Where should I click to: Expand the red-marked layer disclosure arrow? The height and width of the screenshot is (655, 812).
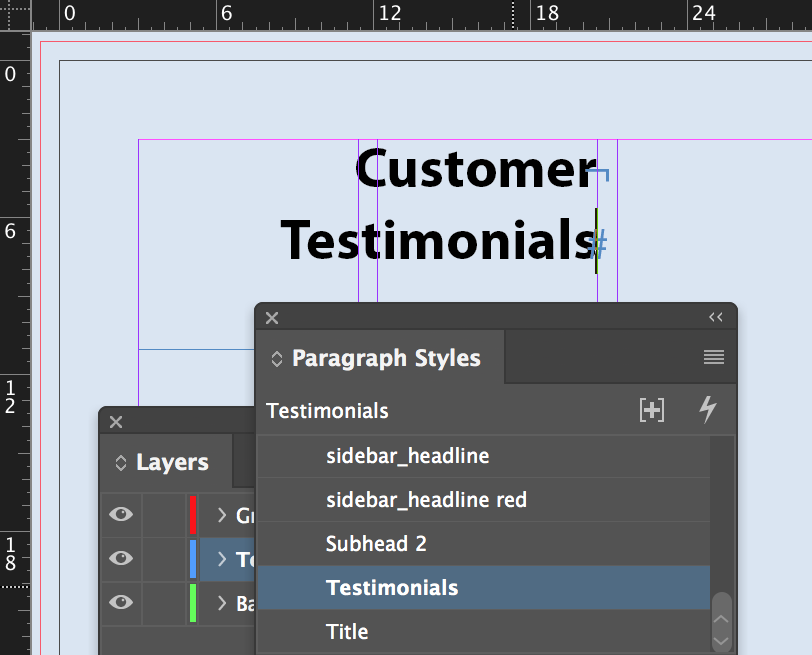pyautogui.click(x=222, y=515)
